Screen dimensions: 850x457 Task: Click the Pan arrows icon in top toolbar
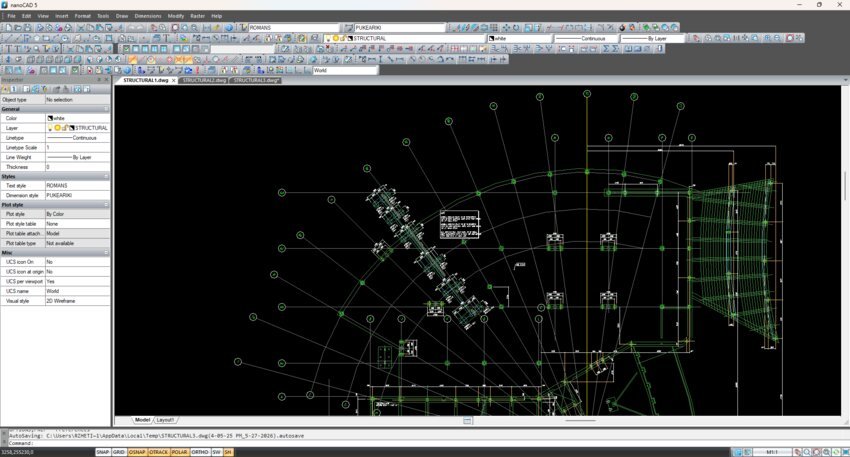tap(506, 28)
